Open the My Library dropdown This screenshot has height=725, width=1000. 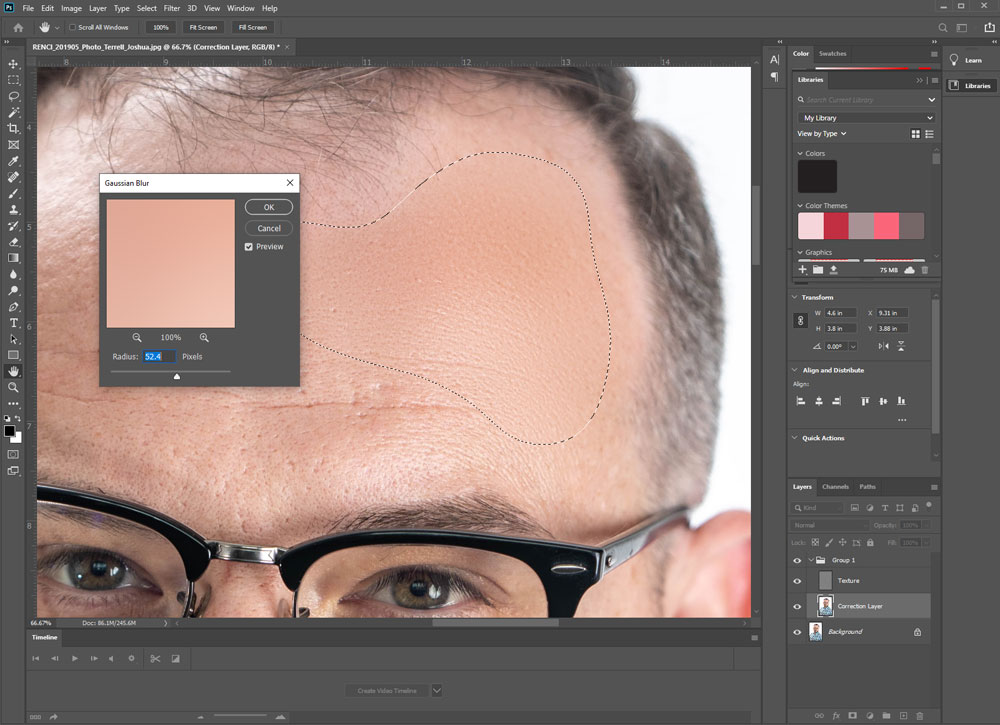point(866,118)
